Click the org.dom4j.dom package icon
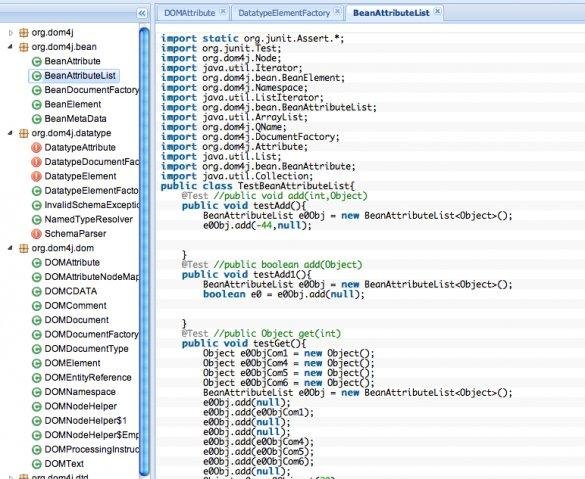 (x=24, y=248)
